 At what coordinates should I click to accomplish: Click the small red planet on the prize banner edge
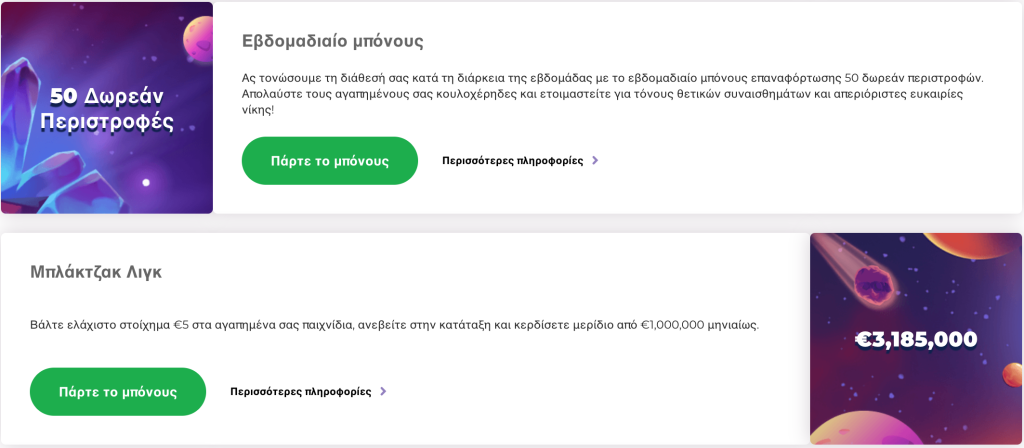click(x=1013, y=375)
